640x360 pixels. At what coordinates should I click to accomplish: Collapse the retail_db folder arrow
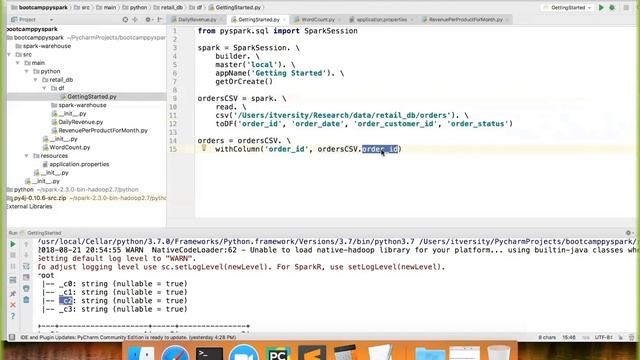(36, 80)
